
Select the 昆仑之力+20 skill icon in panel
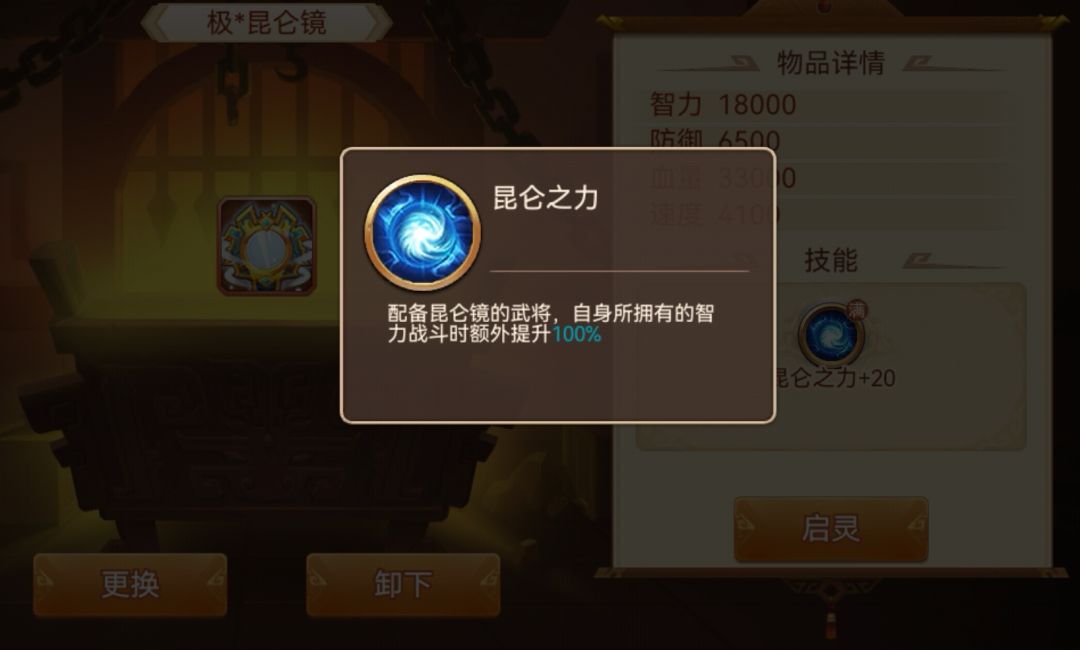coord(831,335)
